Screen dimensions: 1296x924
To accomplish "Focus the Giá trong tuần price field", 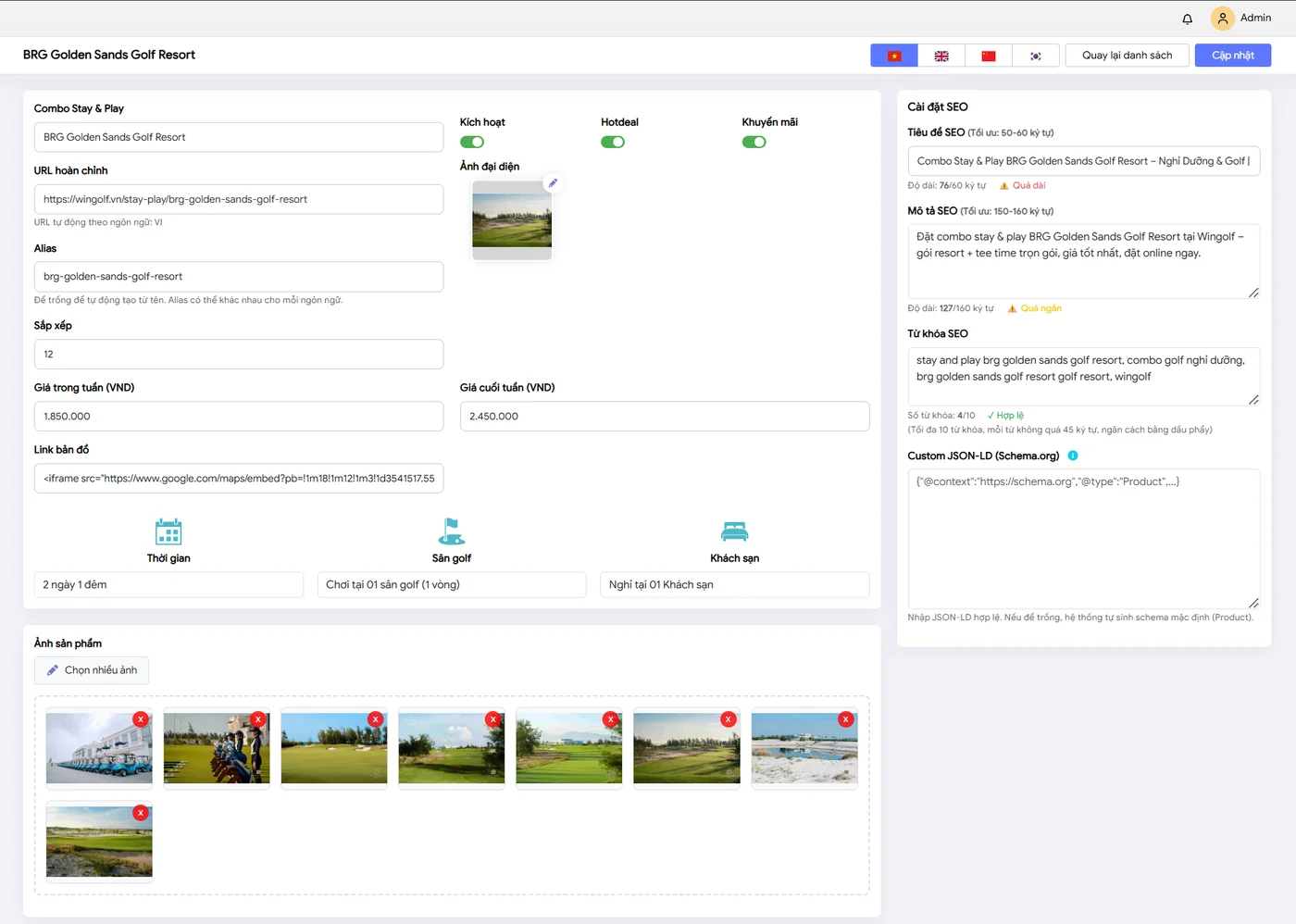I will pyautogui.click(x=239, y=416).
